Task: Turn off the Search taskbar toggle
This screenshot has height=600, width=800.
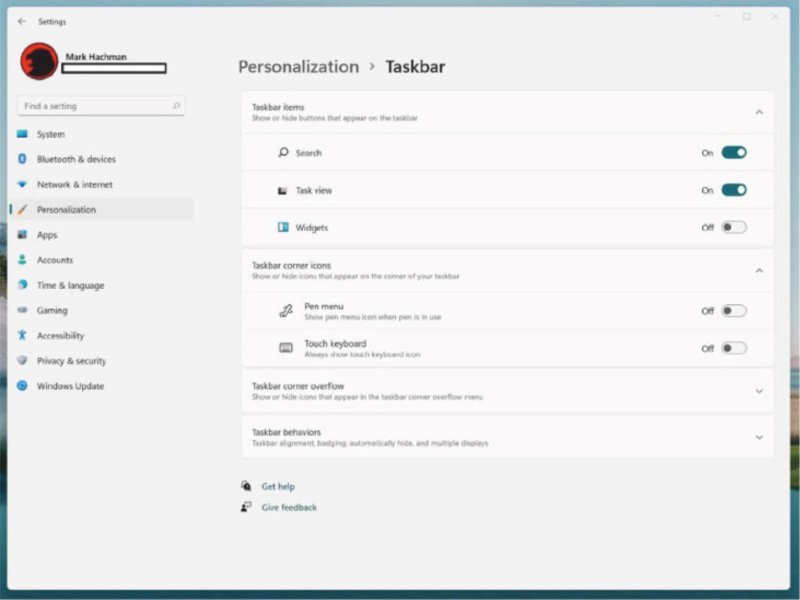Action: point(734,153)
